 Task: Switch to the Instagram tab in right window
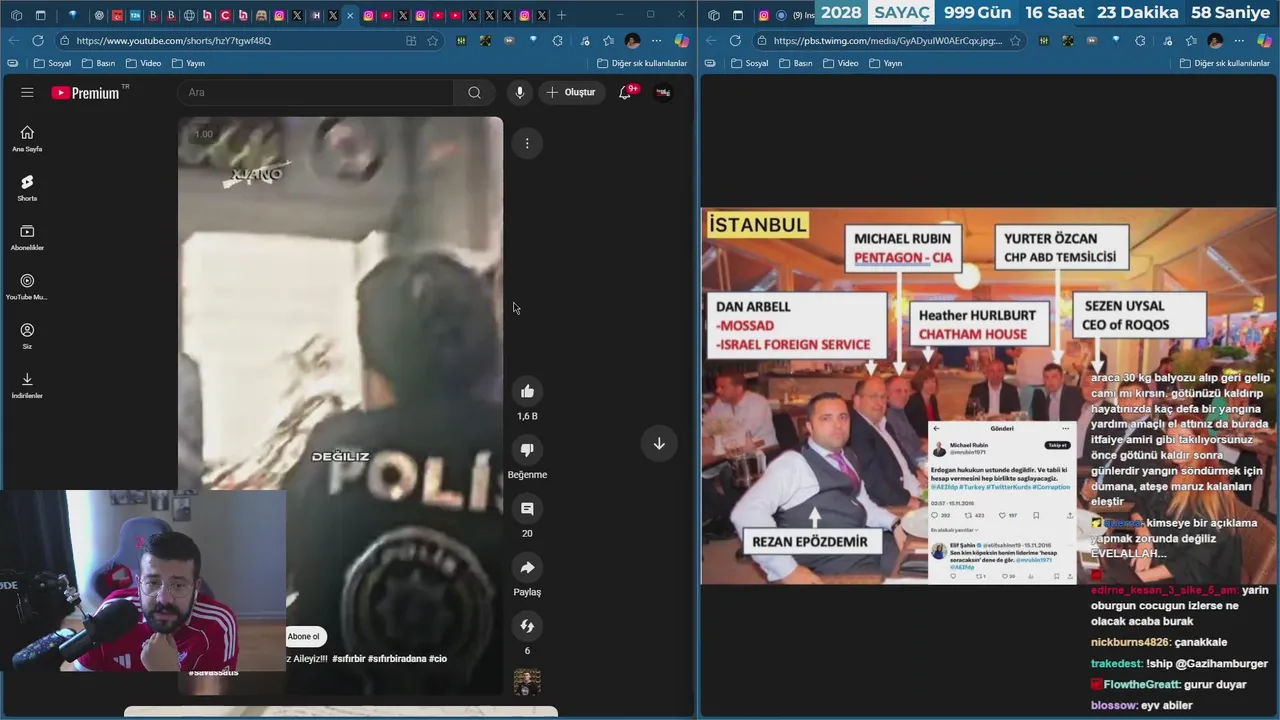[x=764, y=15]
